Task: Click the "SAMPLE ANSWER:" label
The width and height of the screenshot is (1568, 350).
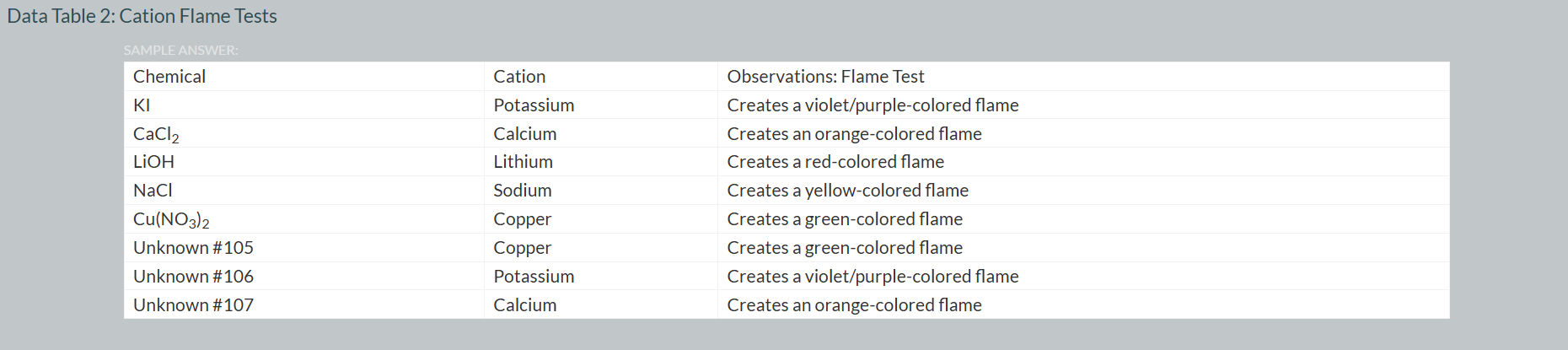Action: [180, 51]
